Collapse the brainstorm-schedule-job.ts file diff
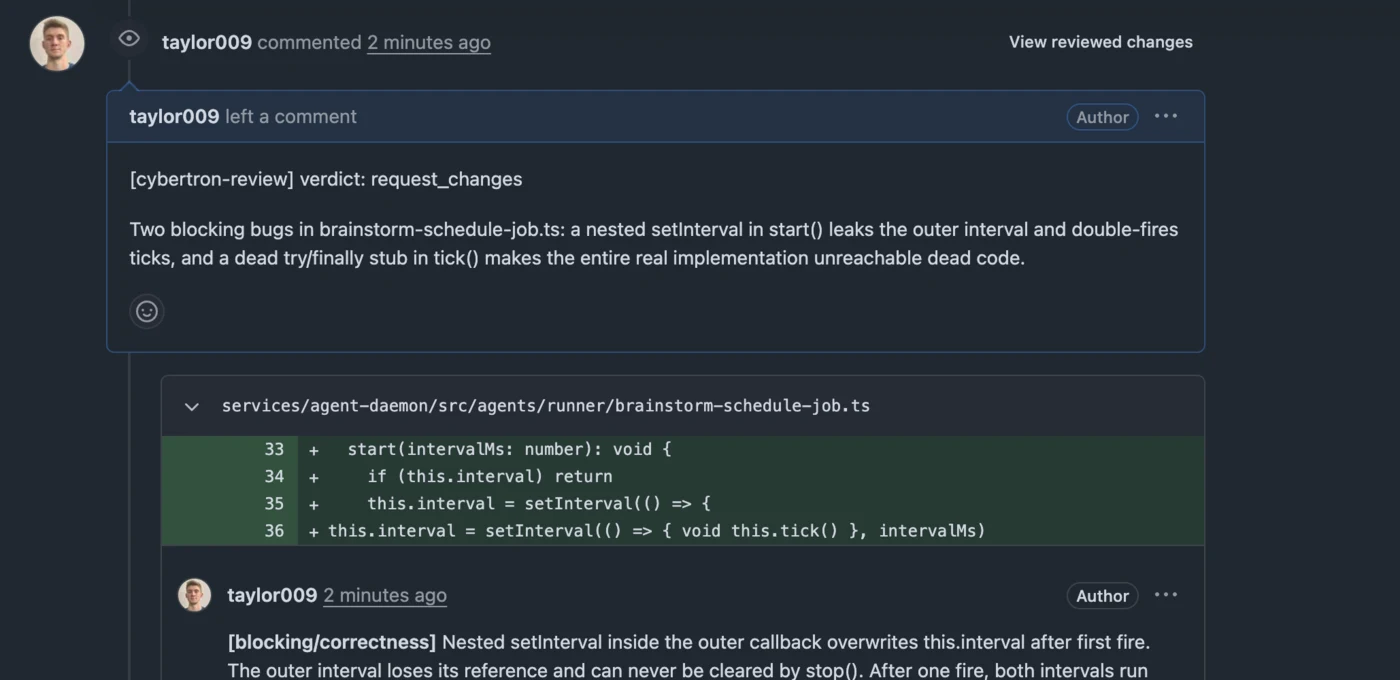Screen dimensions: 1400x680 [191, 406]
